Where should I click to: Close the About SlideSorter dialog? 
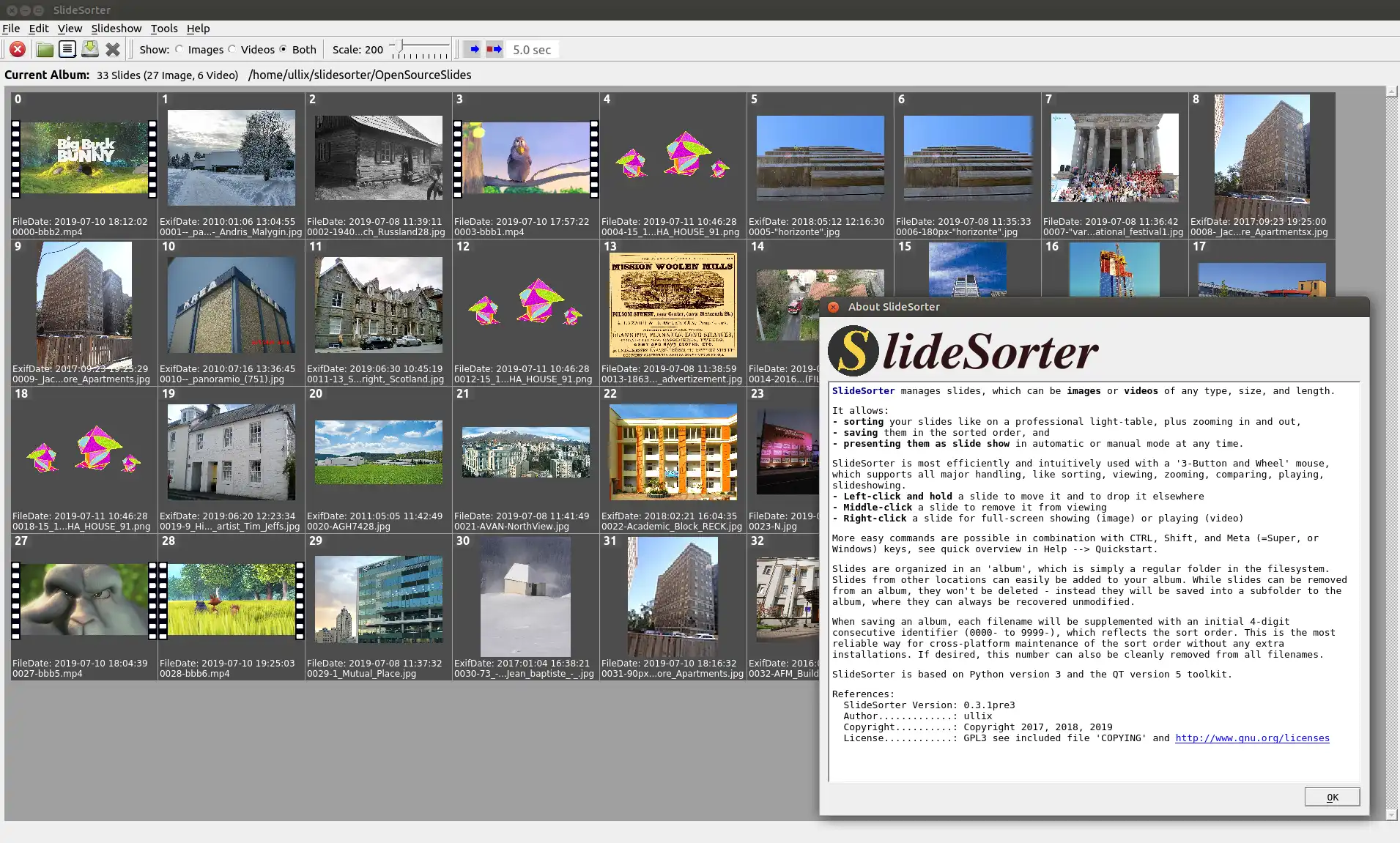(833, 307)
